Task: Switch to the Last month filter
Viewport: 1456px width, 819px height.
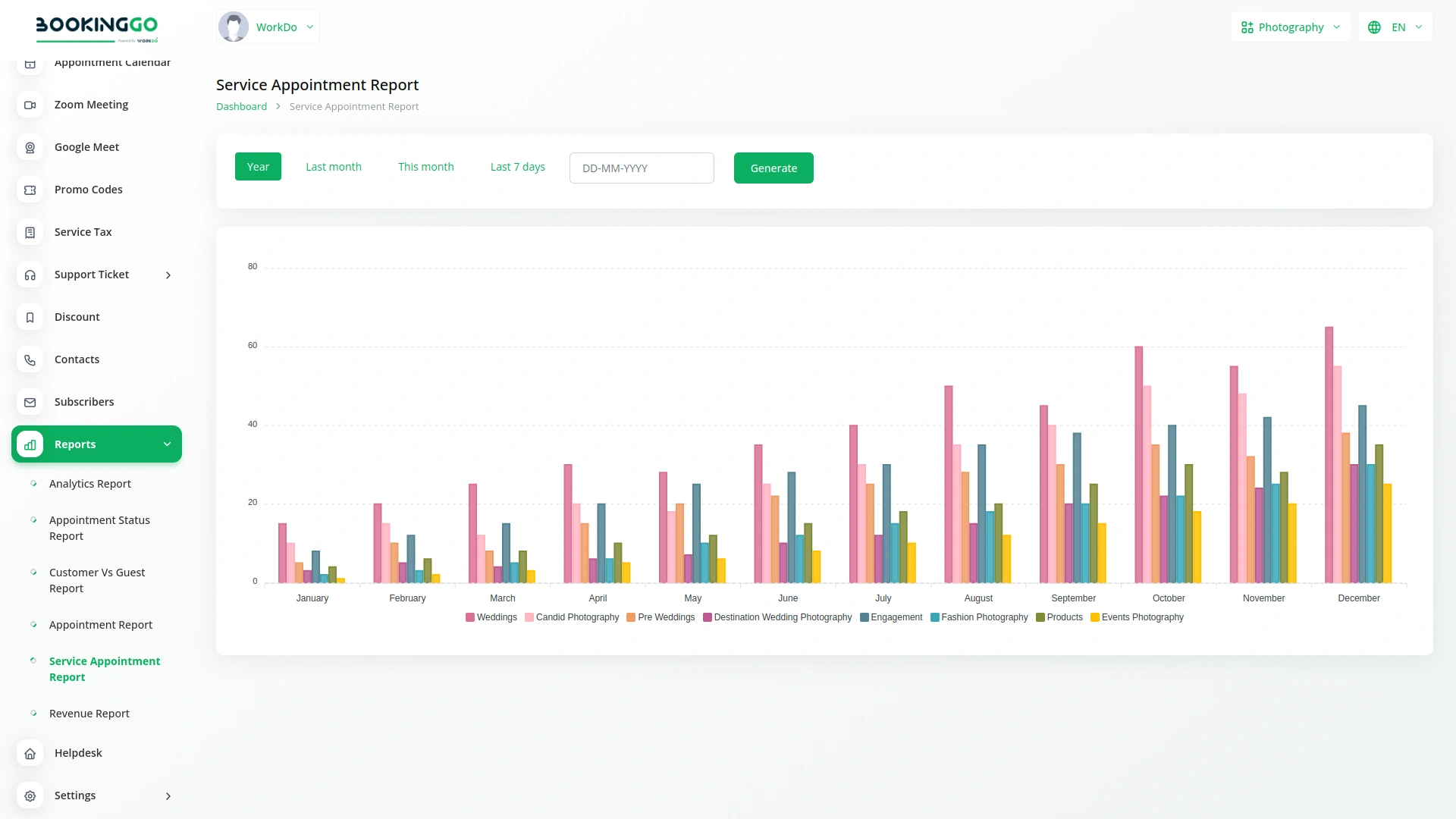Action: coord(334,166)
